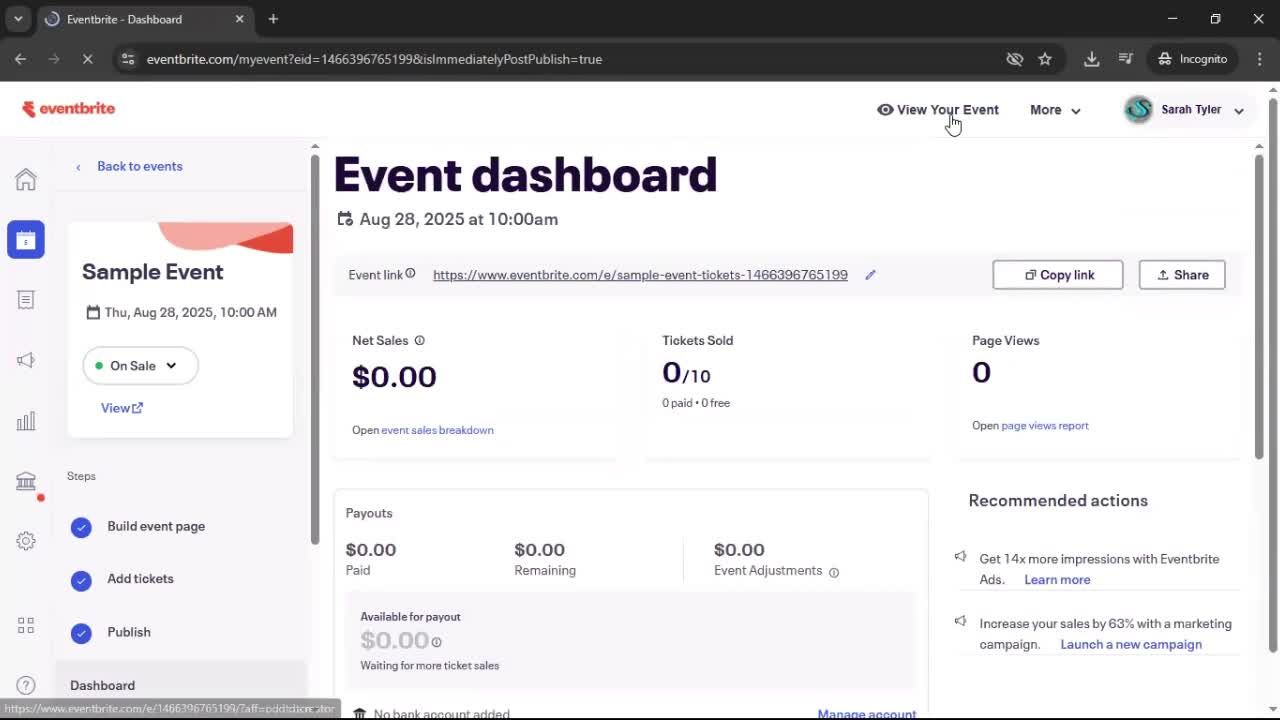
Task: Click the info icon next to Net Sales
Action: tap(419, 341)
